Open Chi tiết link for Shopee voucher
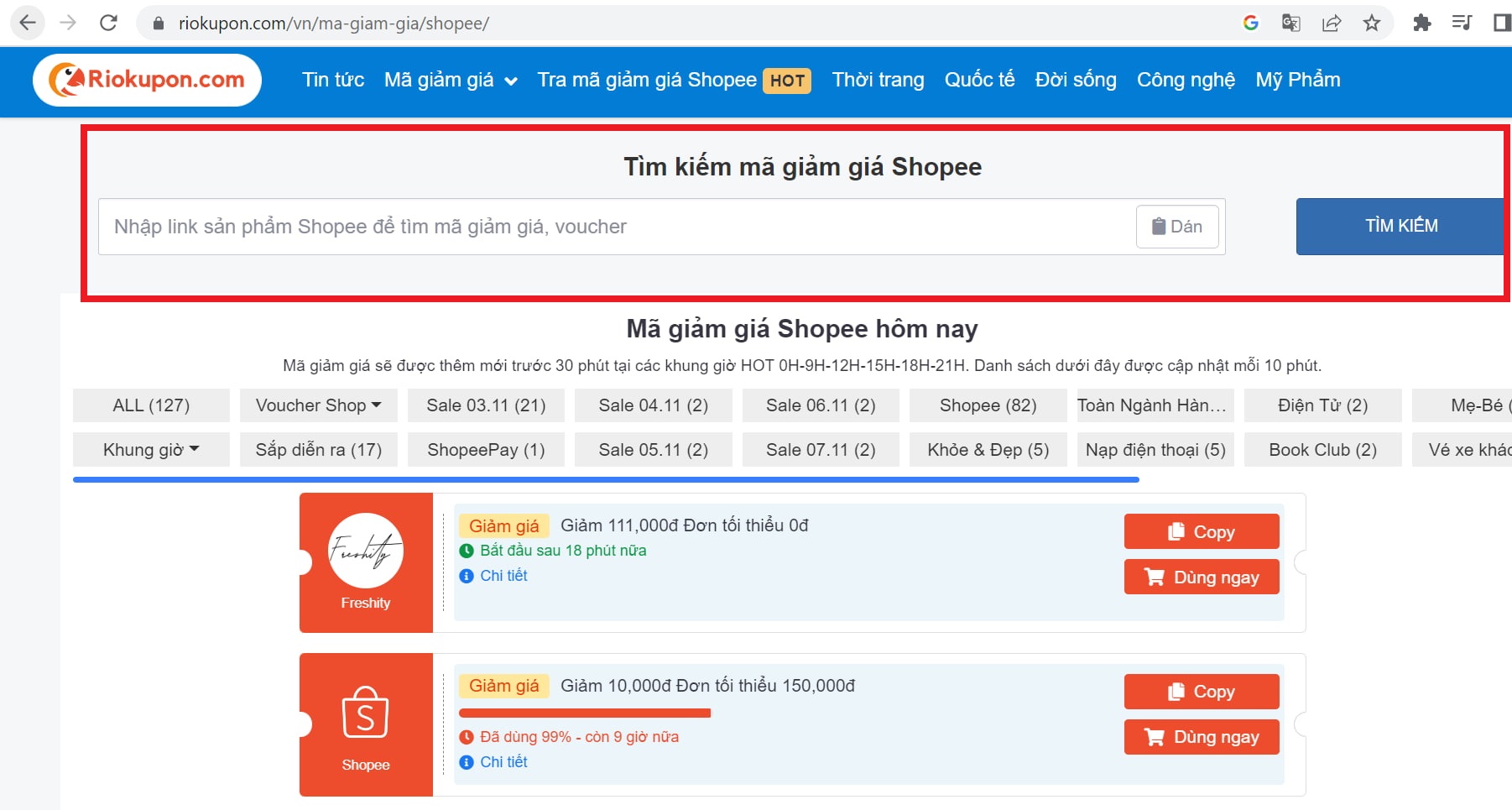 pyautogui.click(x=503, y=762)
